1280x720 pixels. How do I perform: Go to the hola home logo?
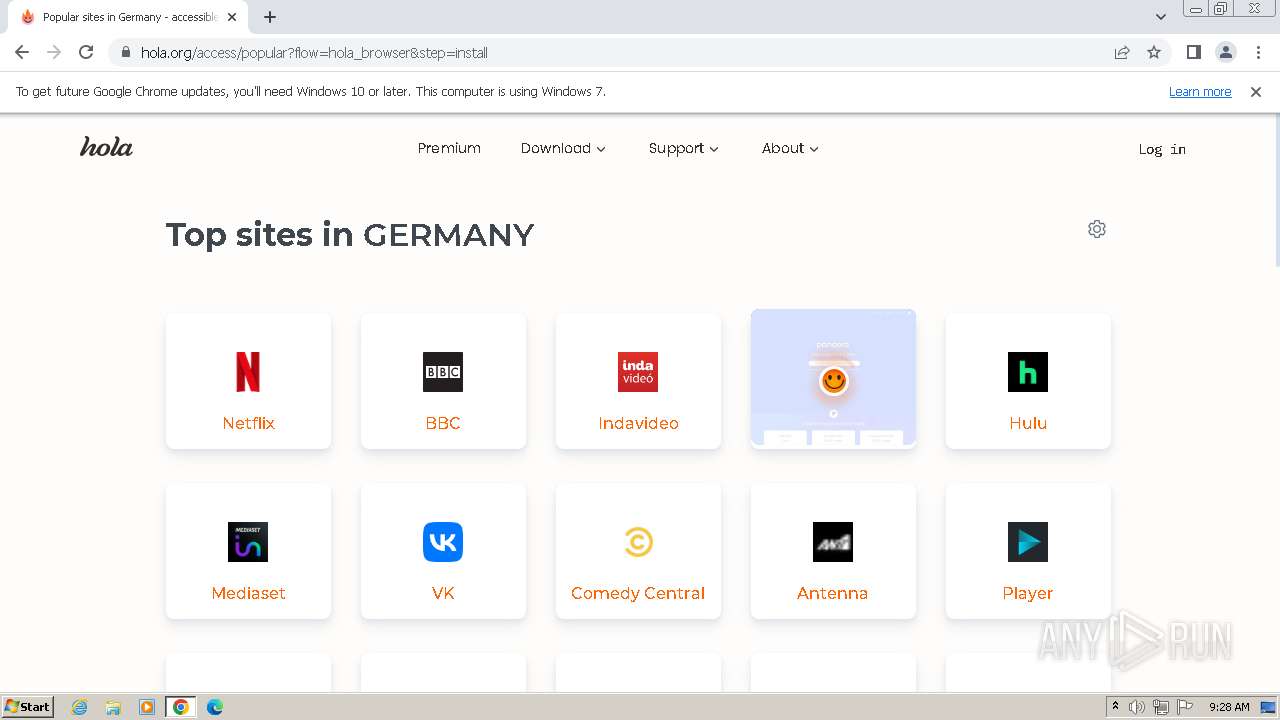click(x=106, y=147)
